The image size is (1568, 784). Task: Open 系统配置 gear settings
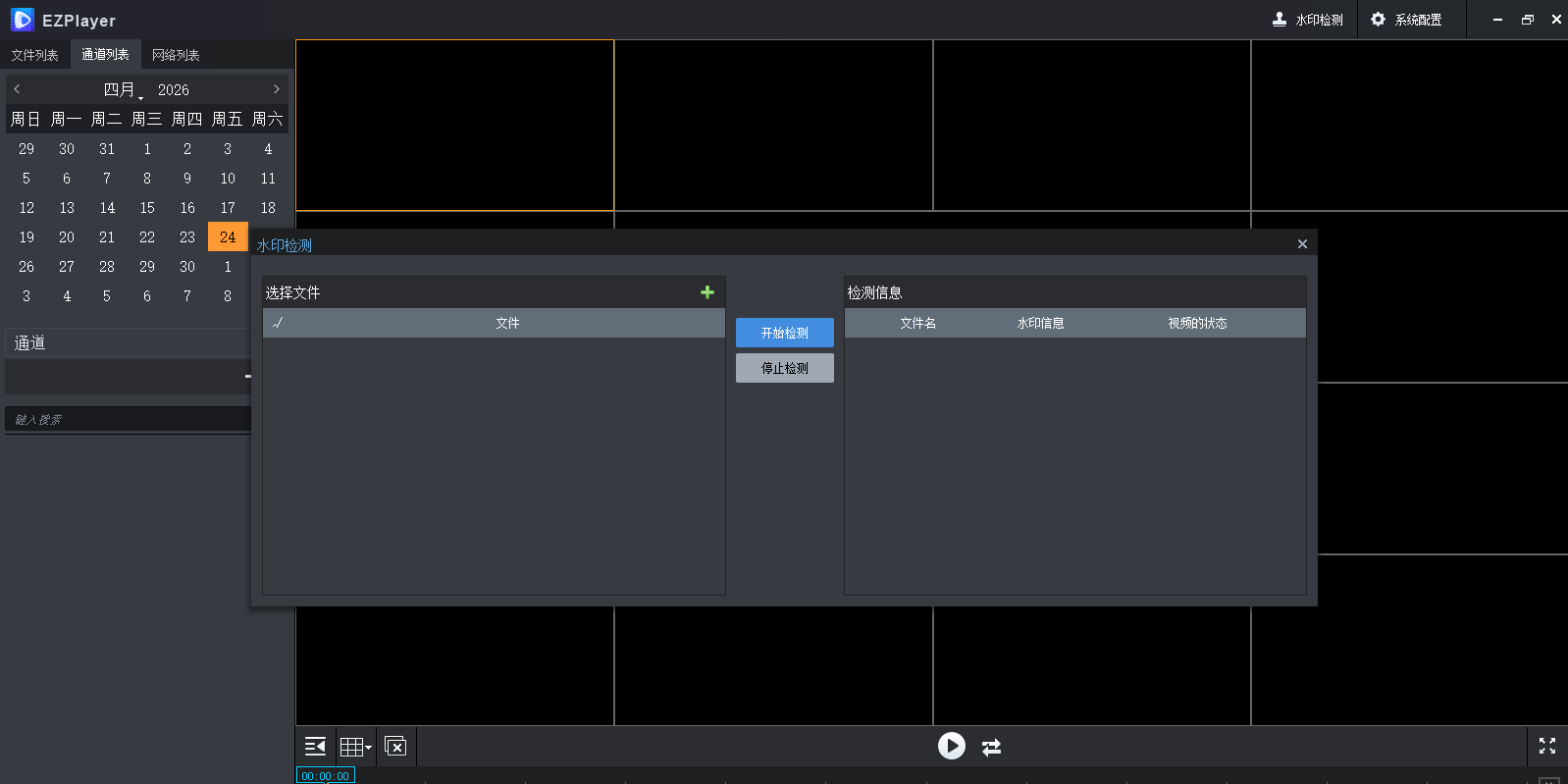(x=1406, y=20)
